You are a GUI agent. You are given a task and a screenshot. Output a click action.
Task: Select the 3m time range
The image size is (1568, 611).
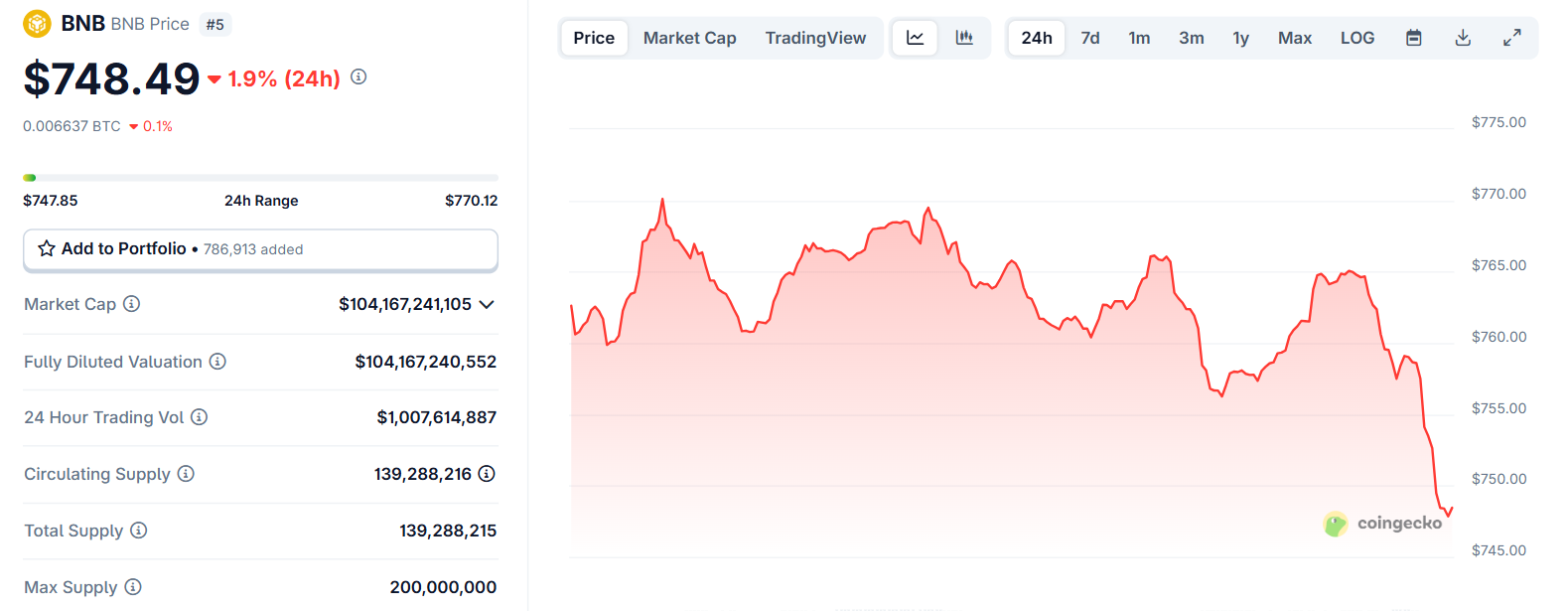(x=1192, y=38)
